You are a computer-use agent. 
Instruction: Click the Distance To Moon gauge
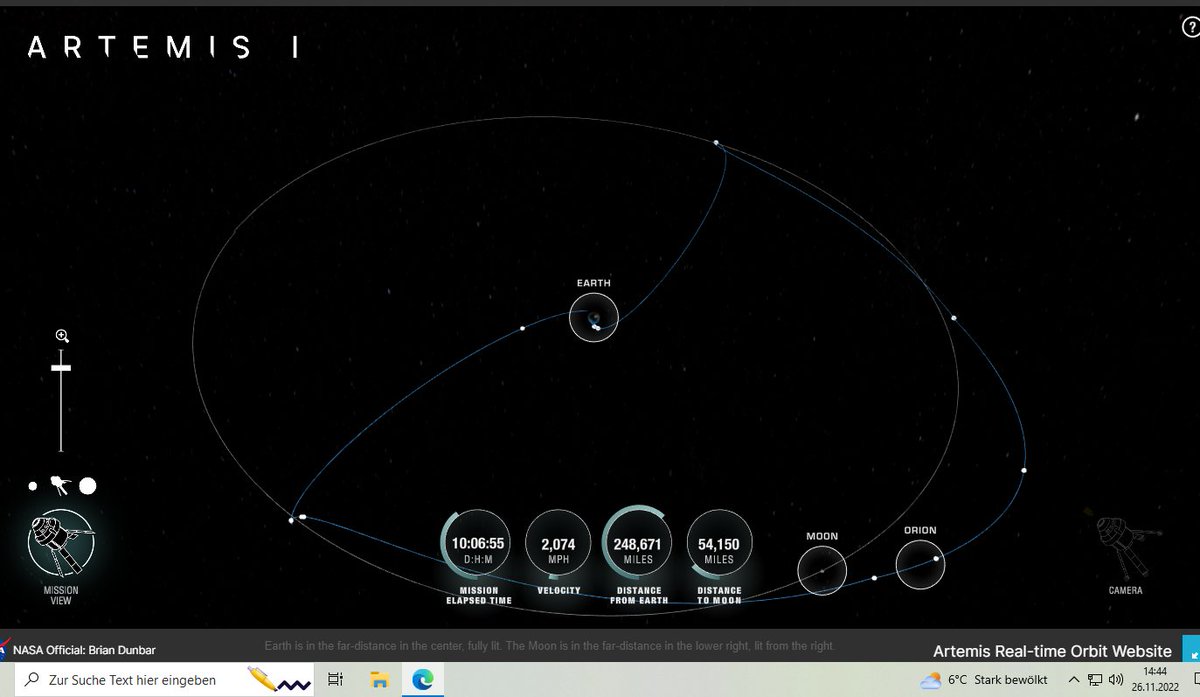(719, 545)
